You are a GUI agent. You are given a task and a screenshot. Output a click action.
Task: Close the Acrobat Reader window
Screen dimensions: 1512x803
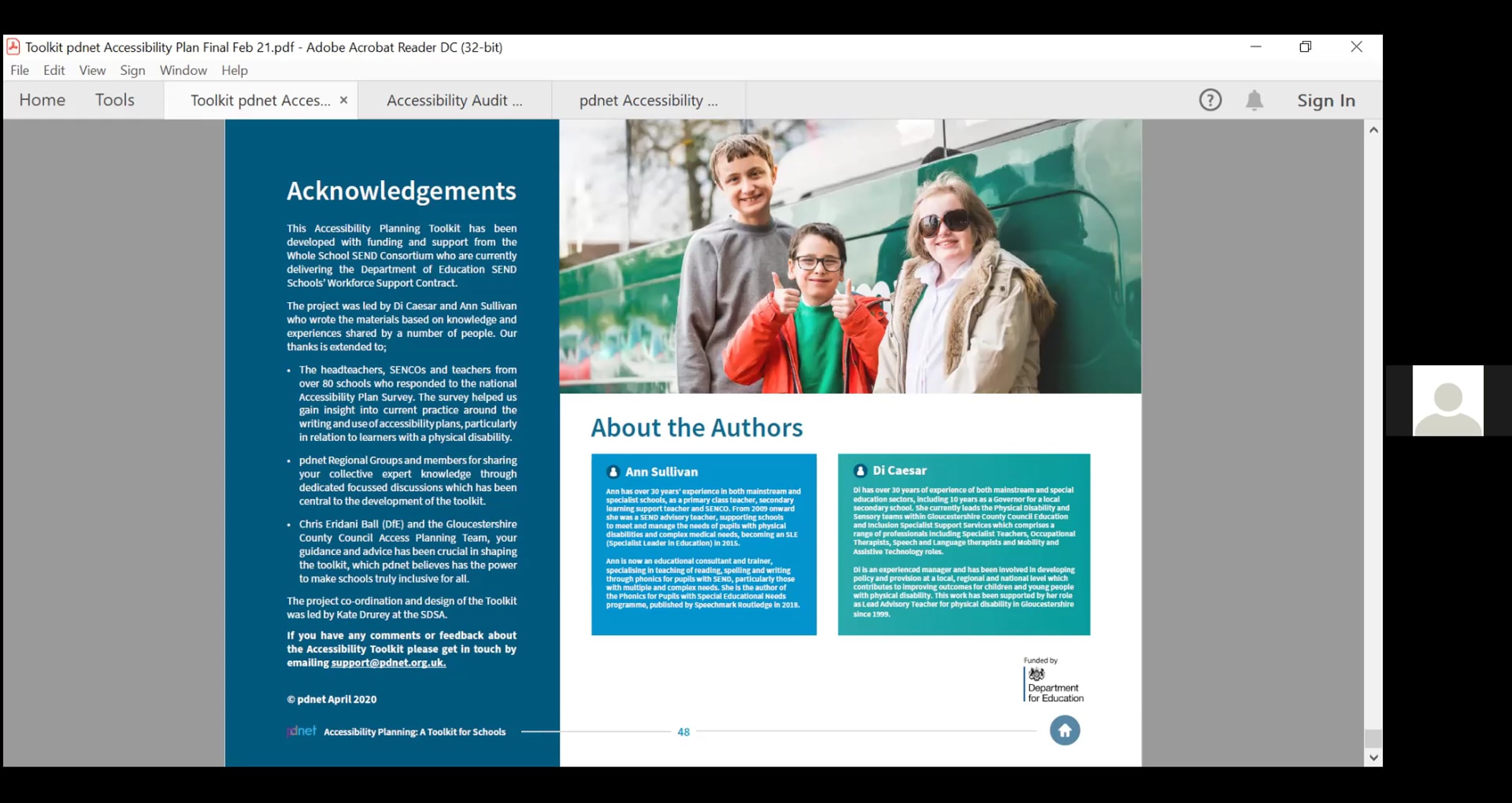1356,47
